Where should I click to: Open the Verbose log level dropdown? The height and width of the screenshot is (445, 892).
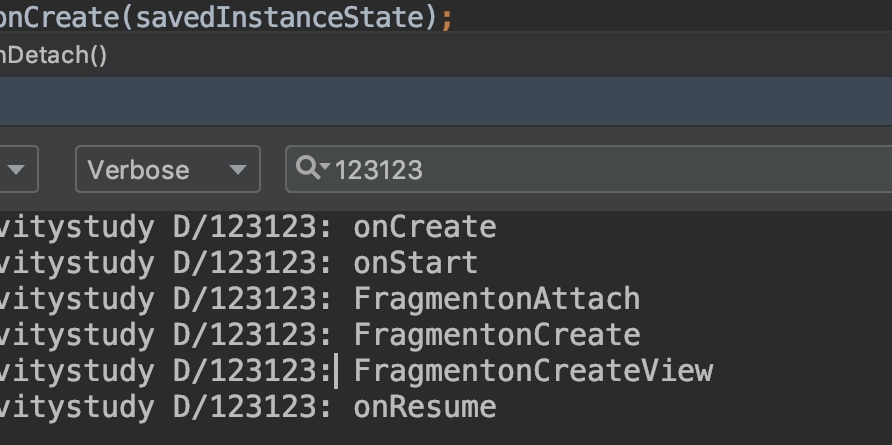coord(167,170)
